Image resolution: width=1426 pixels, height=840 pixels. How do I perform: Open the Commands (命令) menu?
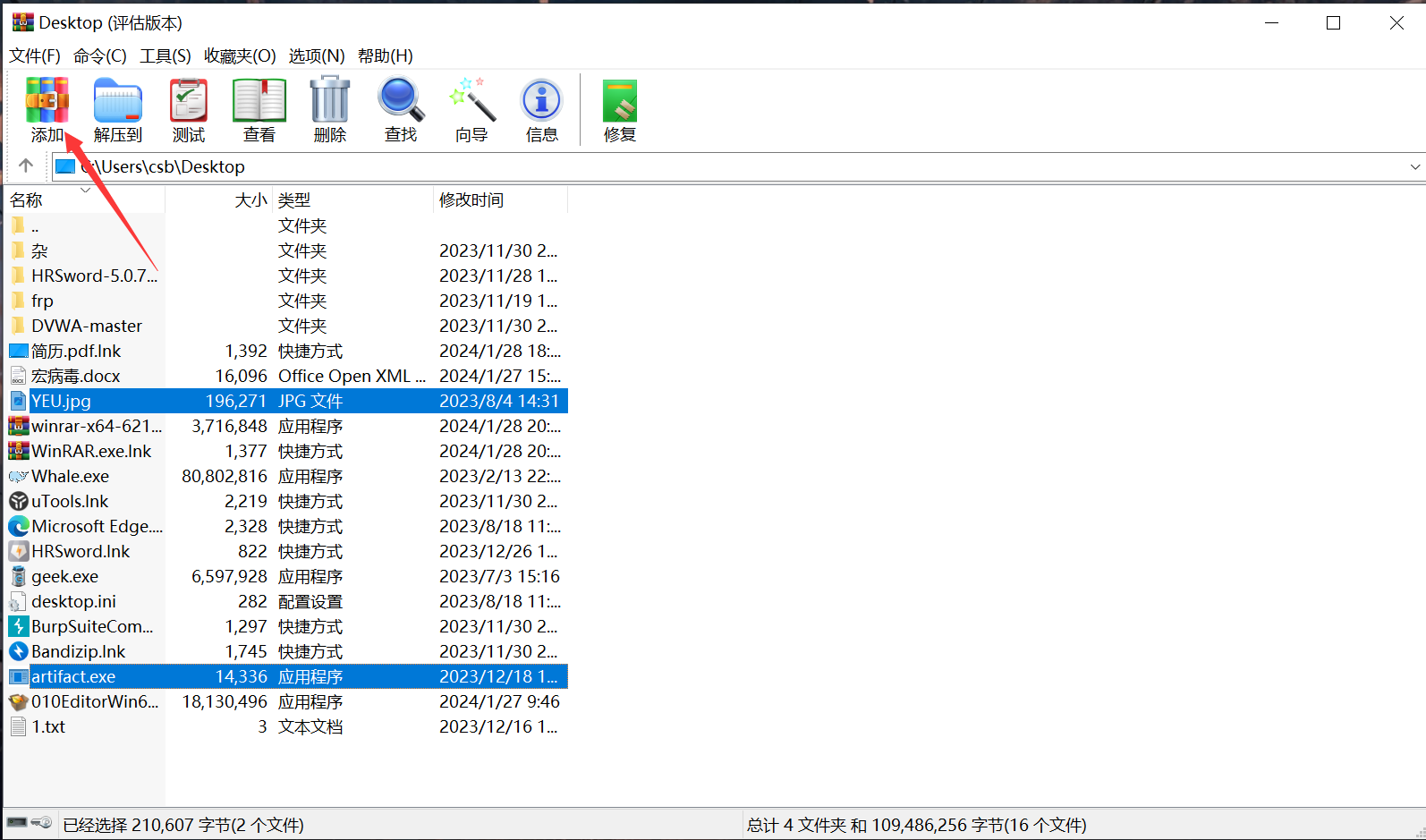tap(100, 55)
